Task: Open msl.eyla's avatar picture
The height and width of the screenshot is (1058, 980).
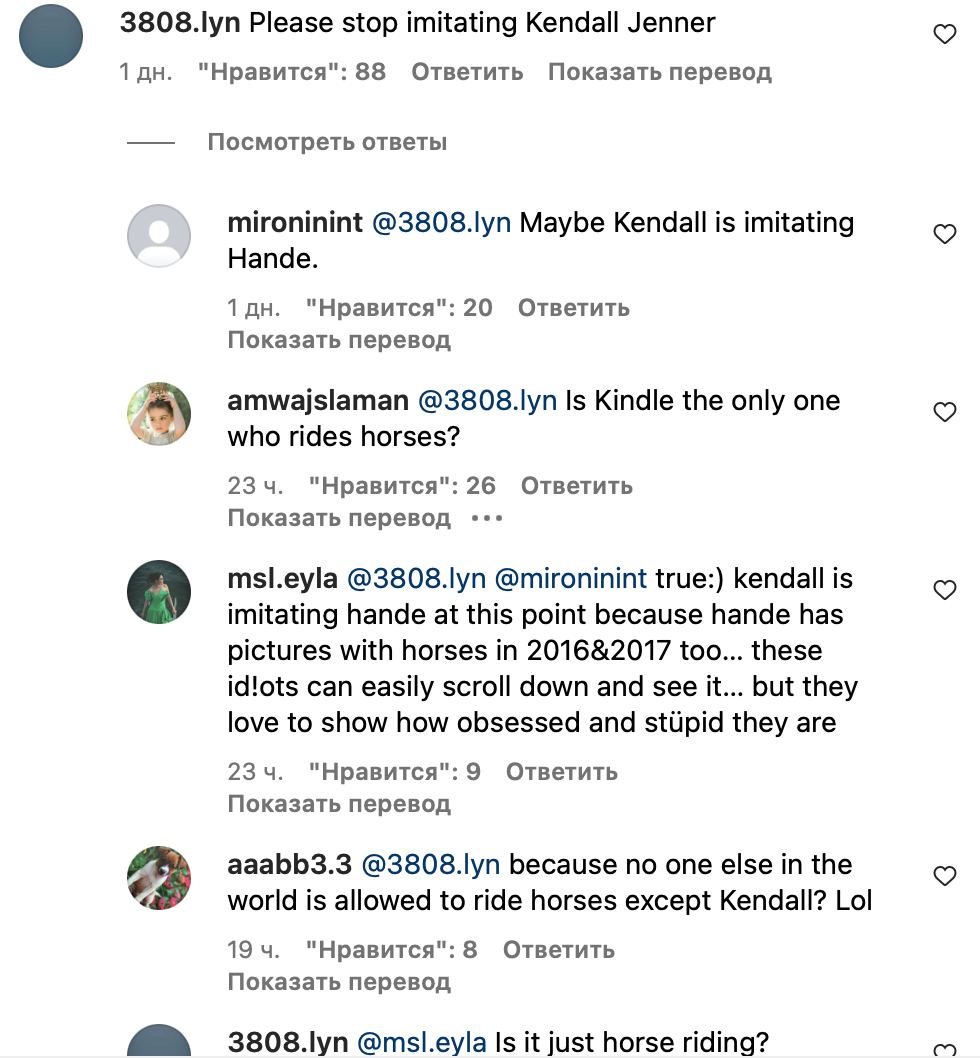Action: pyautogui.click(x=159, y=592)
